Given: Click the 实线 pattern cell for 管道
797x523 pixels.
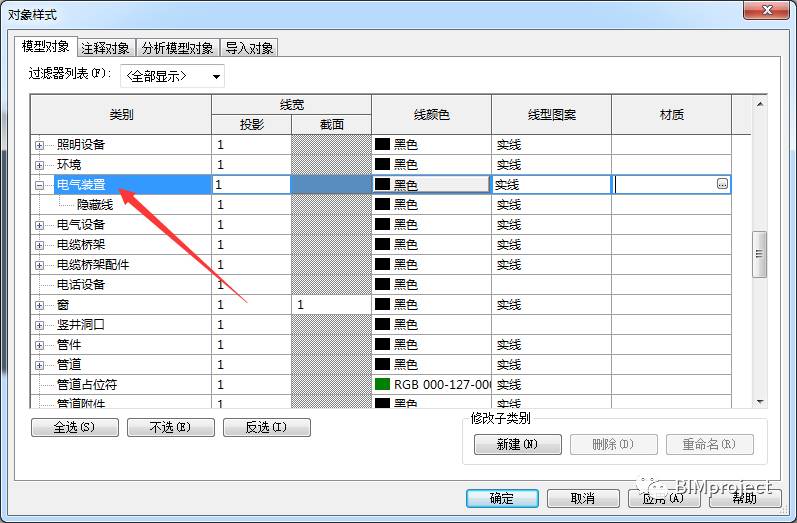Looking at the screenshot, I should (551, 365).
